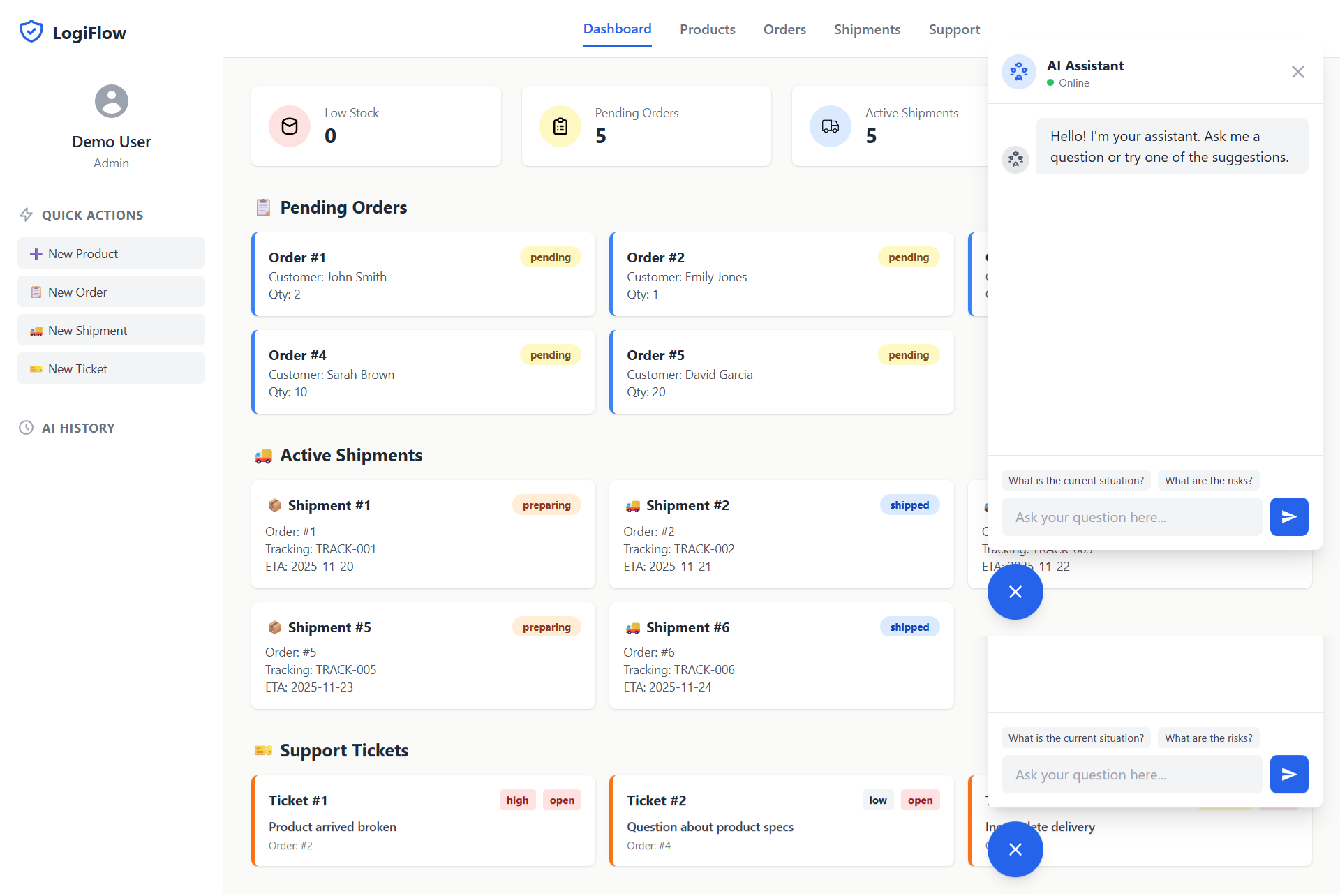Image resolution: width=1340 pixels, height=896 pixels.
Task: Select 'What are the risks?' suggestion chip
Action: point(1208,481)
